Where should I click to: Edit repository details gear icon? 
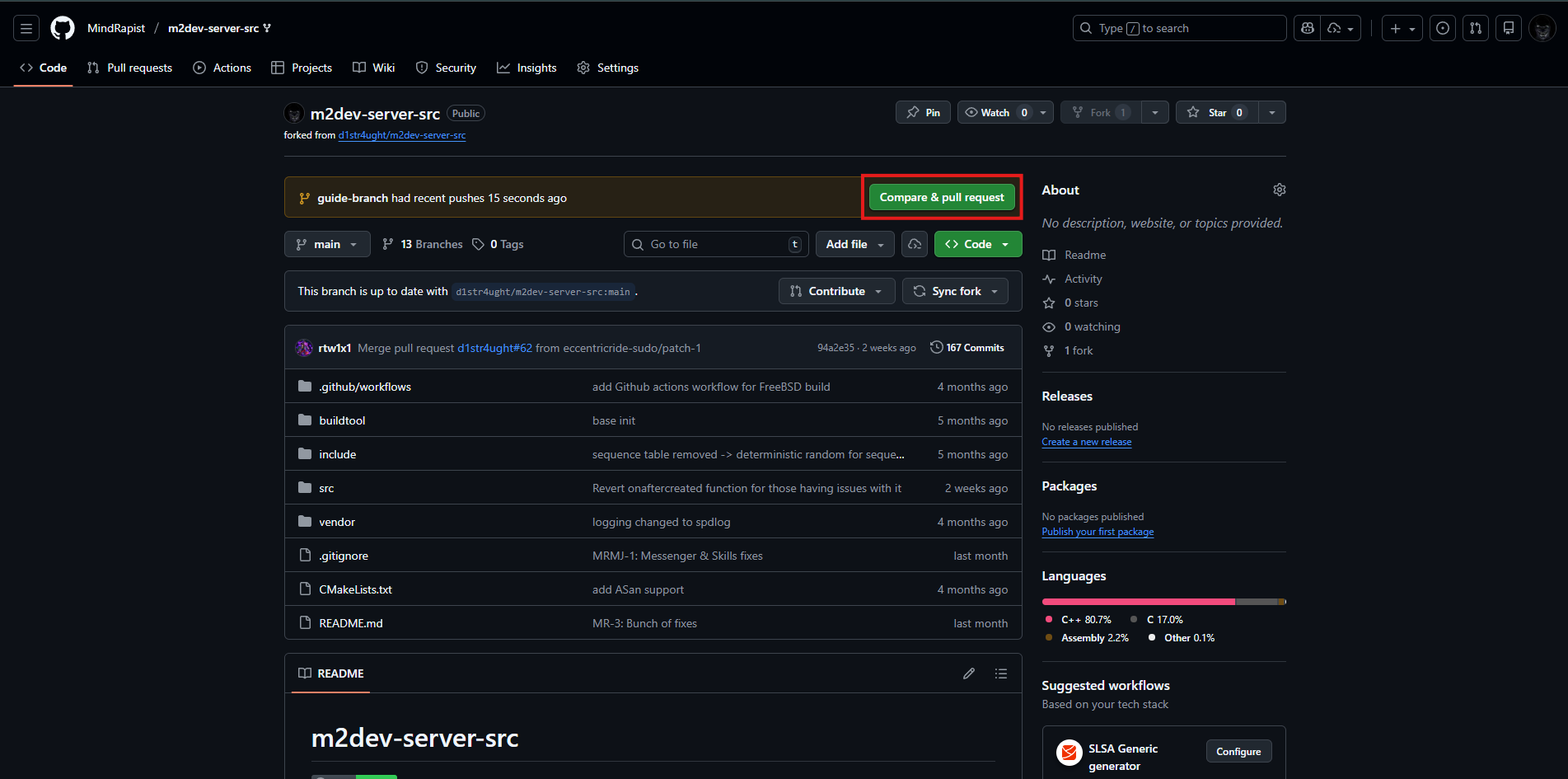(1279, 190)
